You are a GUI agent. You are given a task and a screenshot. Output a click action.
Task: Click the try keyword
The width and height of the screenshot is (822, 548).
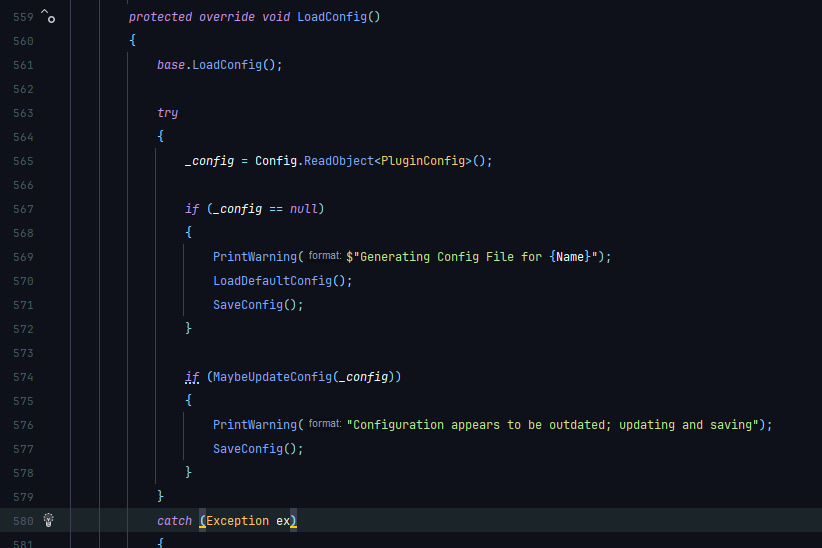[168, 113]
